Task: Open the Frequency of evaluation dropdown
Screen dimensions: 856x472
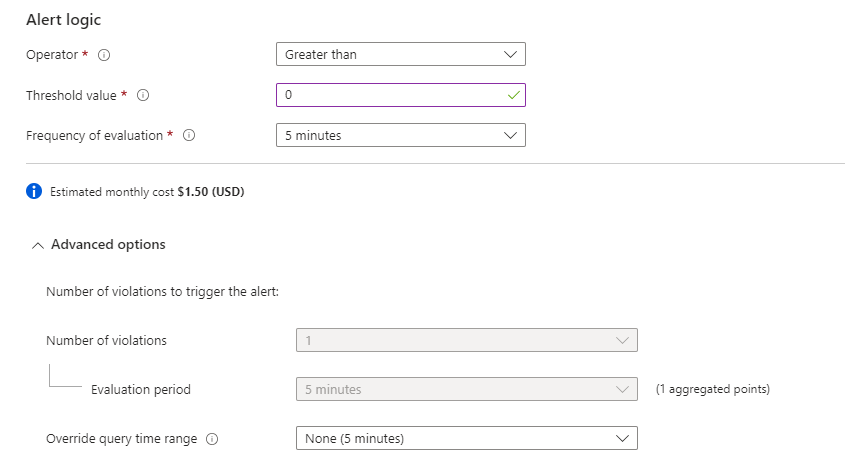Action: (x=400, y=135)
